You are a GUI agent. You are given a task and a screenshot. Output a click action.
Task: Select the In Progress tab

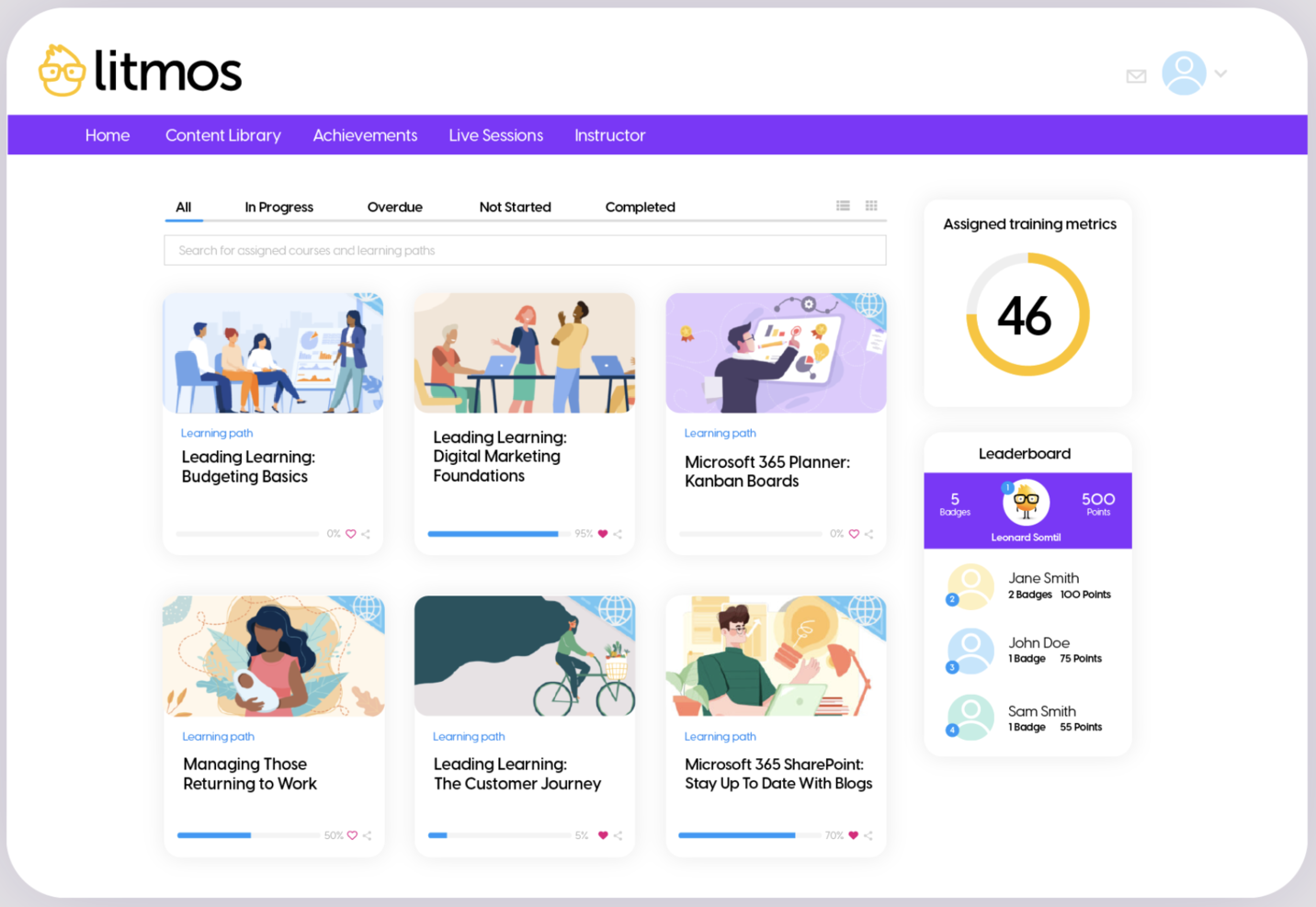(x=278, y=207)
